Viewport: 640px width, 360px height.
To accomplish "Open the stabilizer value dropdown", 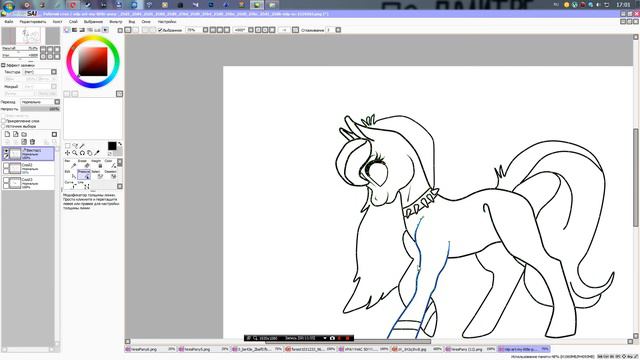I will pos(338,30).
